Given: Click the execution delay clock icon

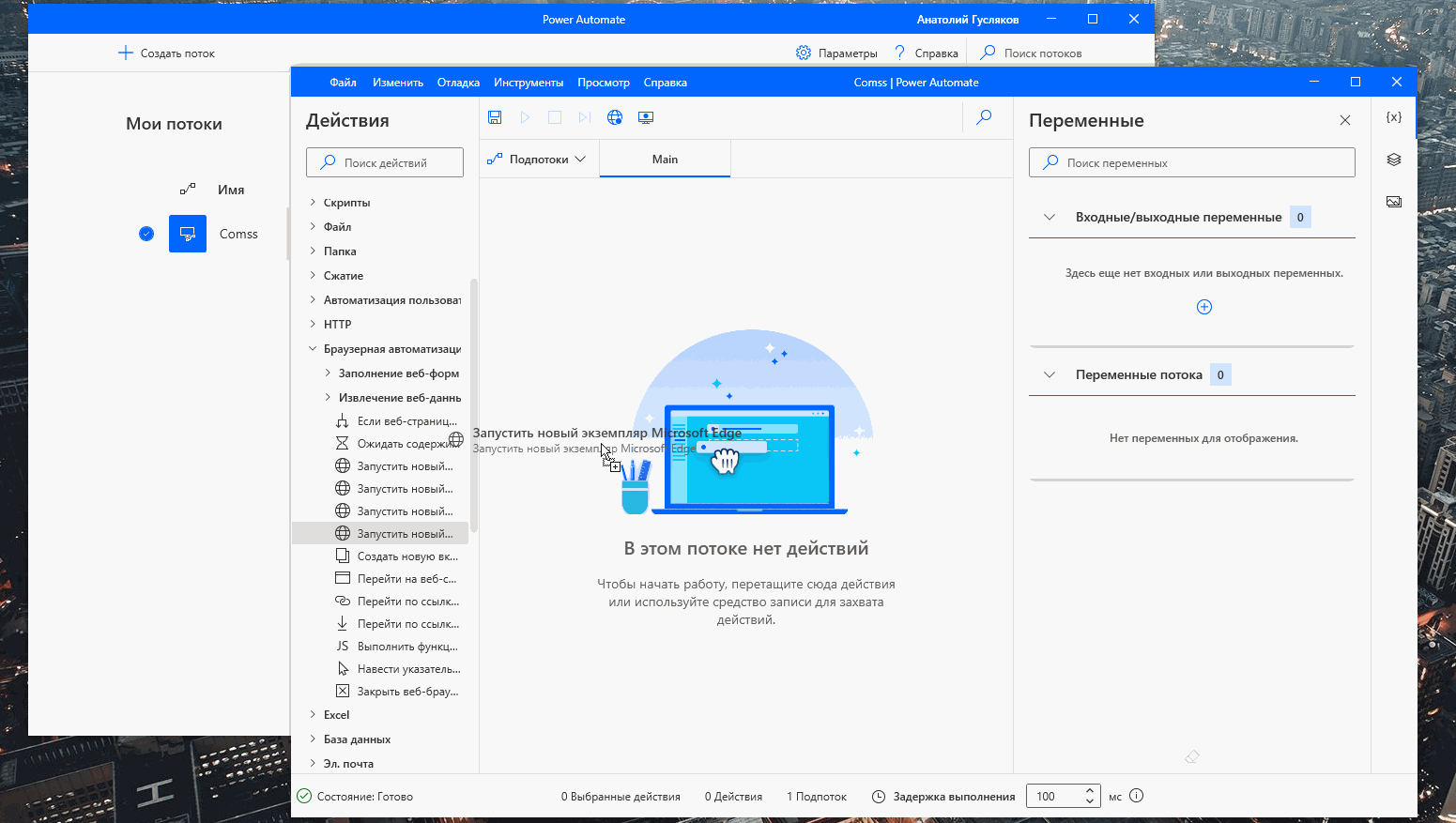Looking at the screenshot, I should (x=879, y=796).
